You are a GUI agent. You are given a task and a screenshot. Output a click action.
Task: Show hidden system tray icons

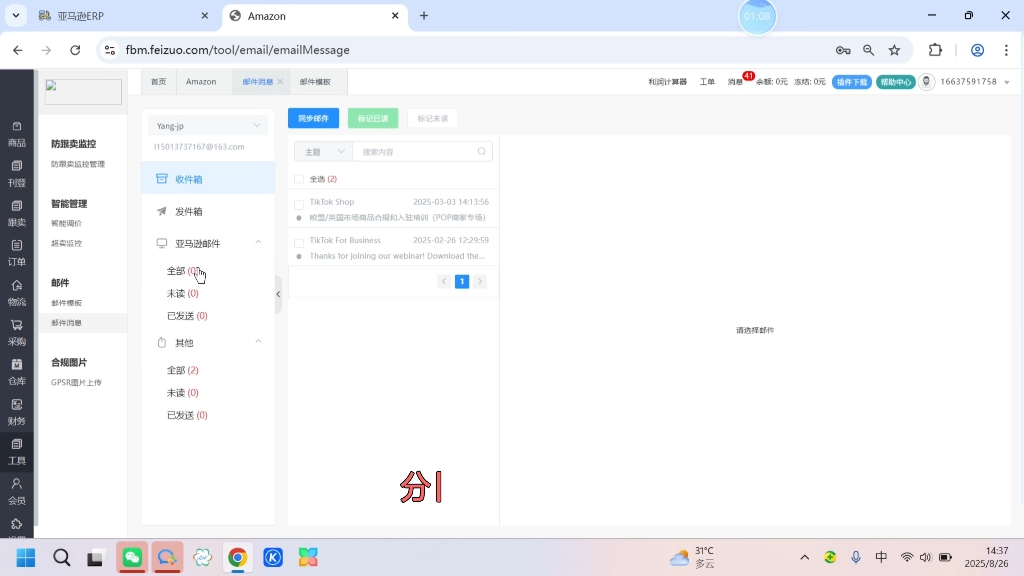[x=805, y=557]
